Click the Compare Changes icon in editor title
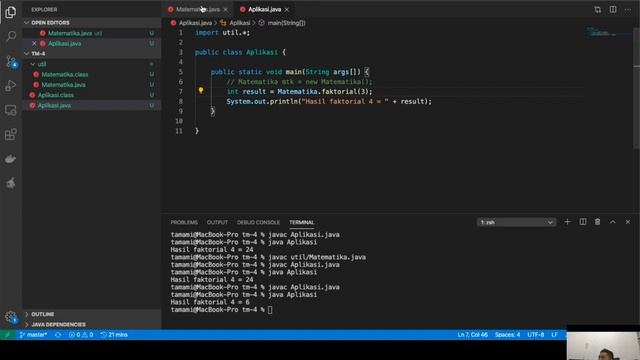 [x=598, y=9]
